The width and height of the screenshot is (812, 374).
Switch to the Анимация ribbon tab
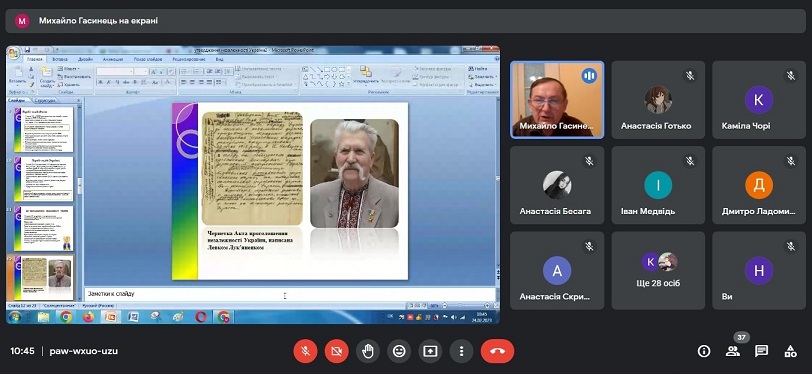click(113, 59)
